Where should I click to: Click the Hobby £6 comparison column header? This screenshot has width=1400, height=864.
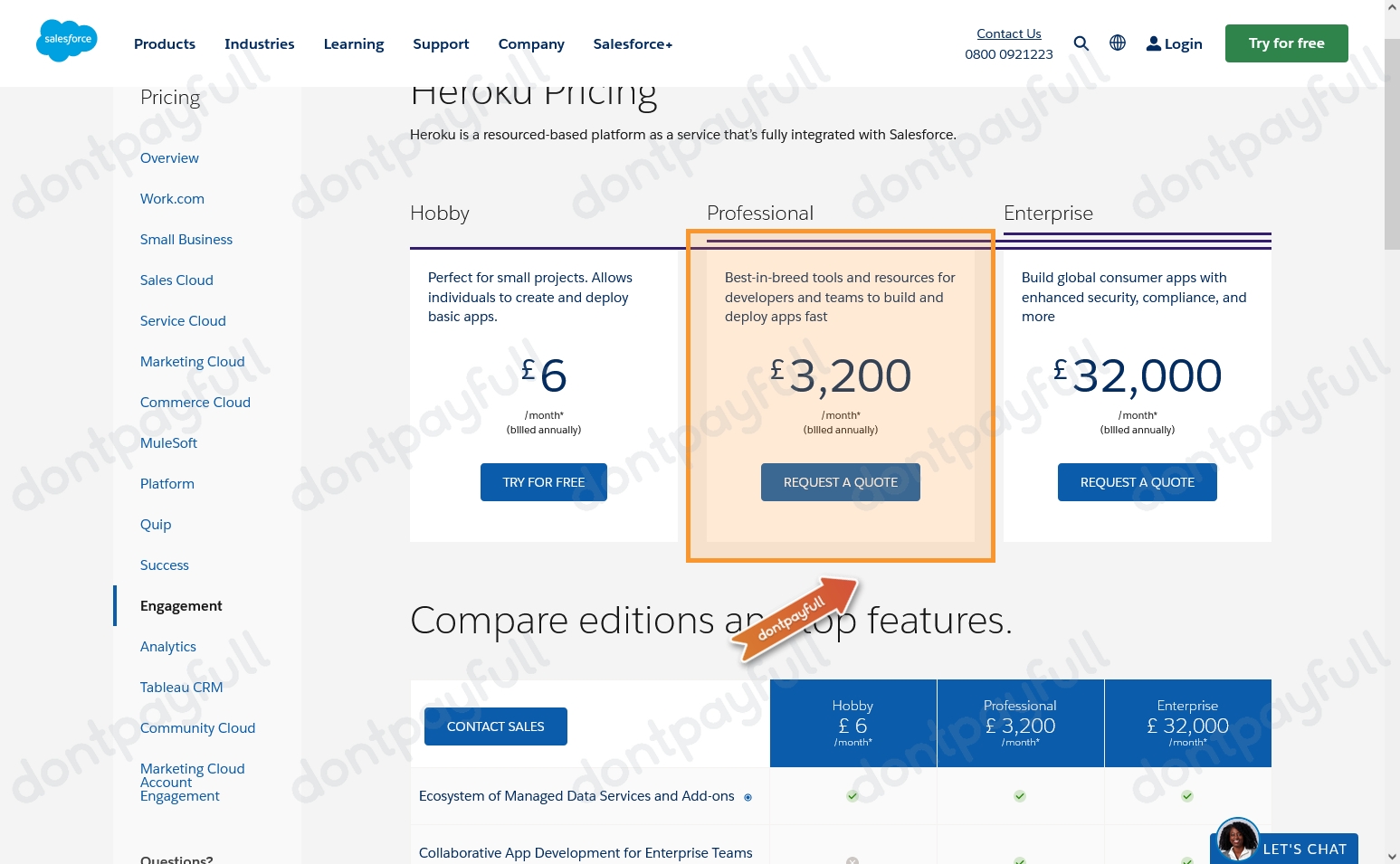coord(853,724)
